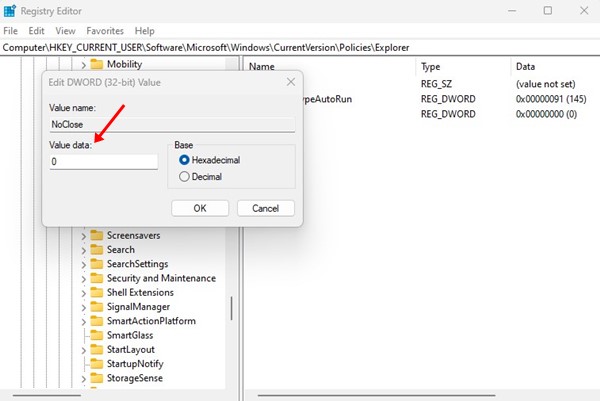This screenshot has height=401, width=600.
Task: Open the Edit menu
Action: pos(38,31)
